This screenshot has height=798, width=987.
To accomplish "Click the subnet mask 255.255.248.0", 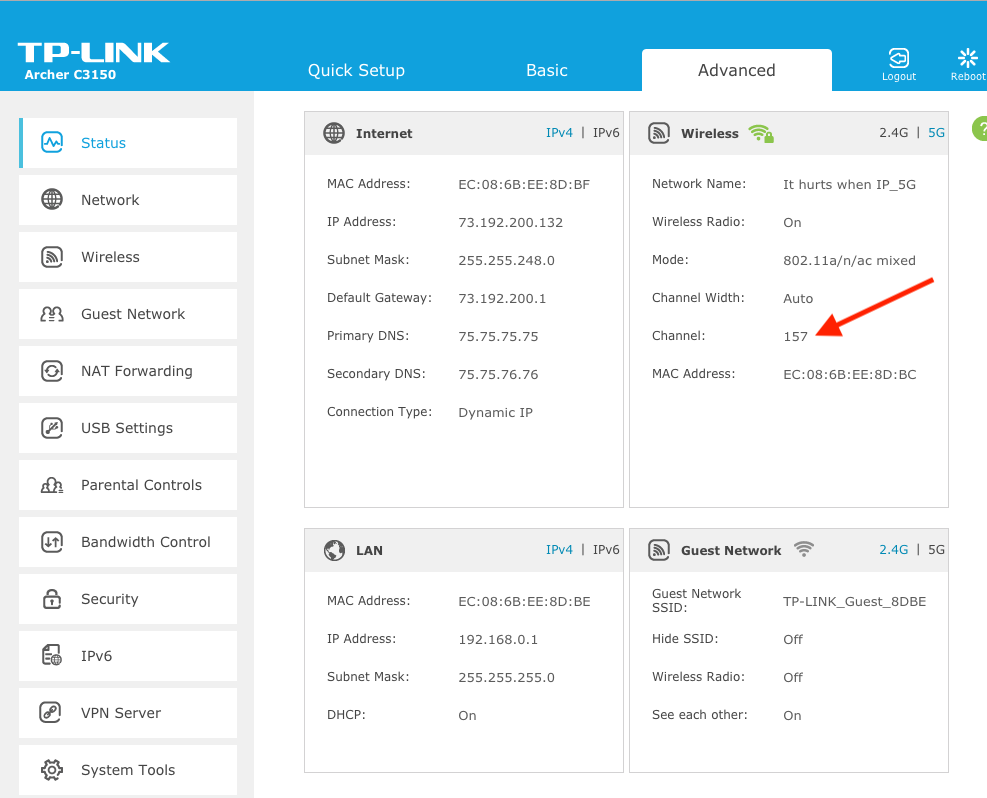I will pos(506,261).
